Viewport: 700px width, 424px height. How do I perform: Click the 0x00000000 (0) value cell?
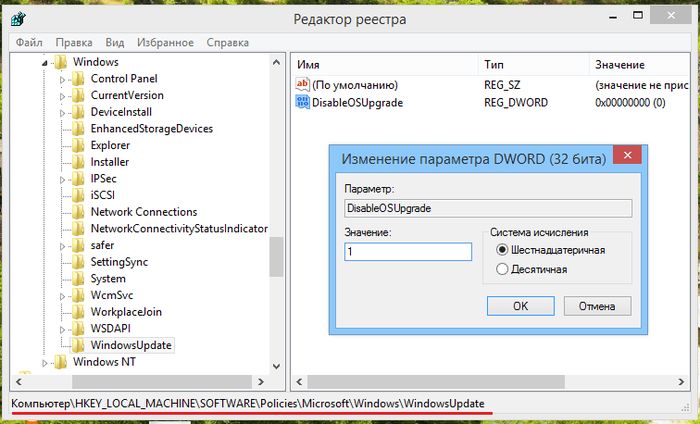click(x=630, y=103)
